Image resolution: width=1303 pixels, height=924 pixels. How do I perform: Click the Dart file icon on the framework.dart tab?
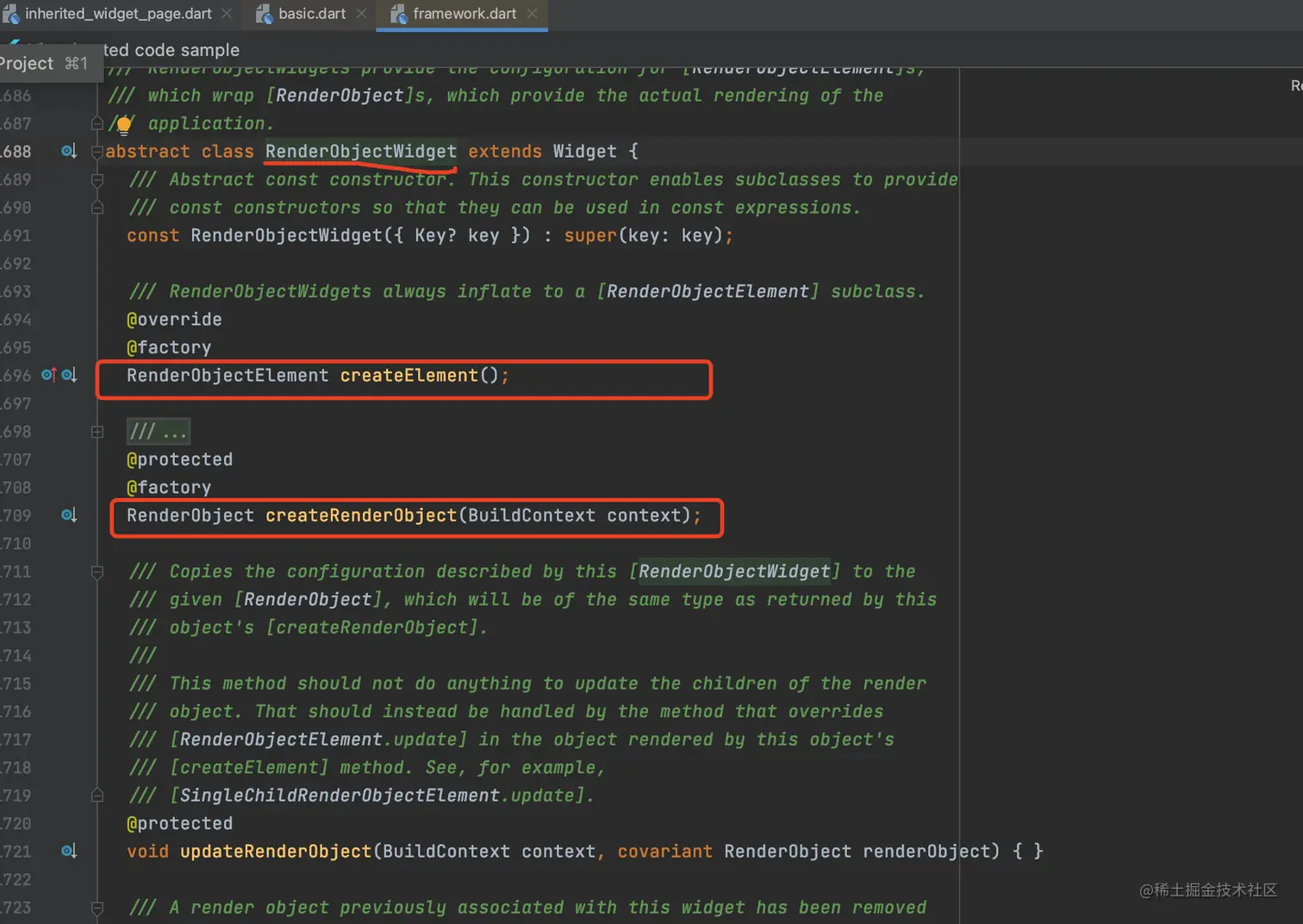pos(399,14)
